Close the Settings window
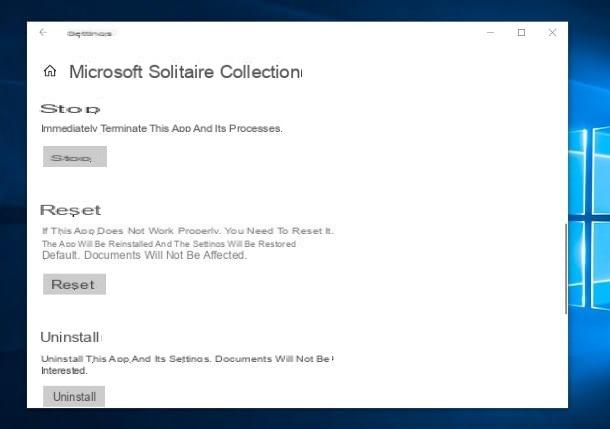This screenshot has width=610, height=429. tap(552, 33)
